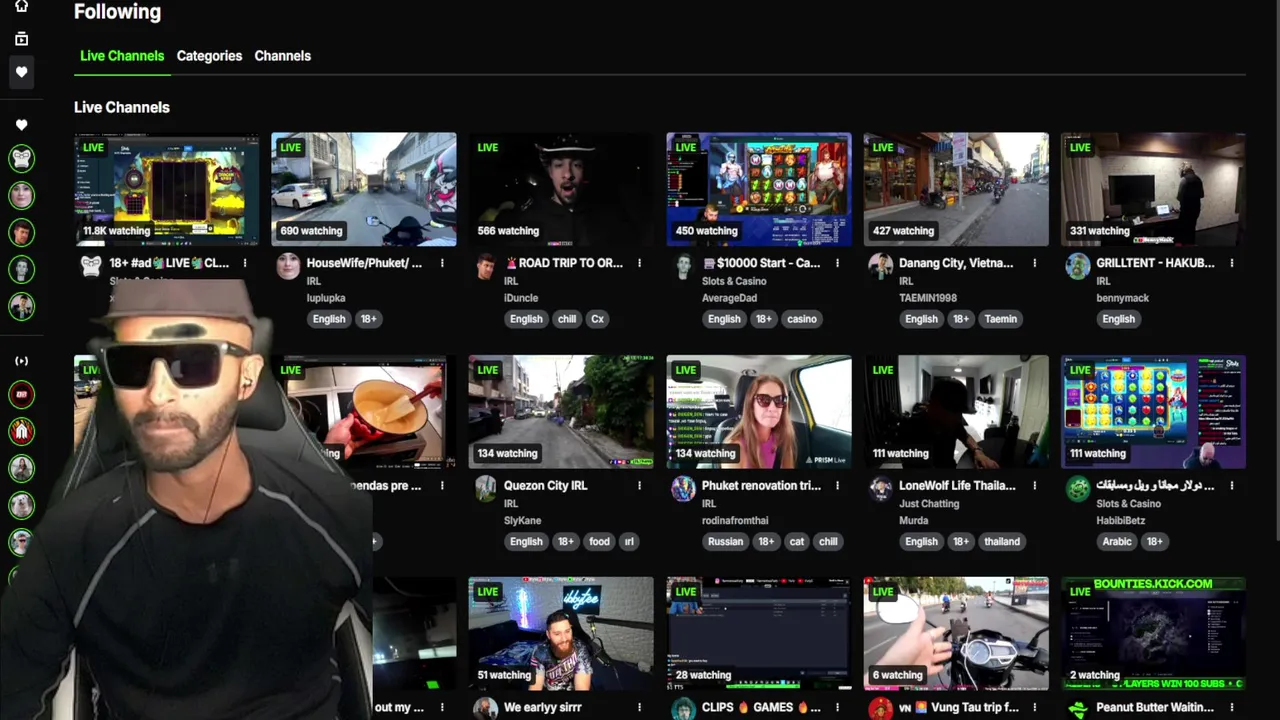Open the Just Chatting category link

click(x=929, y=503)
